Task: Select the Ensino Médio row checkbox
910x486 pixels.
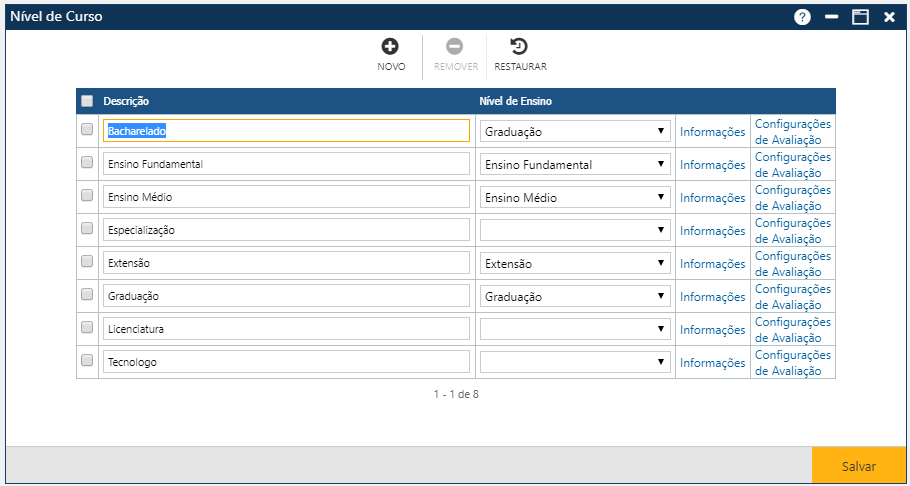Action: tap(87, 196)
